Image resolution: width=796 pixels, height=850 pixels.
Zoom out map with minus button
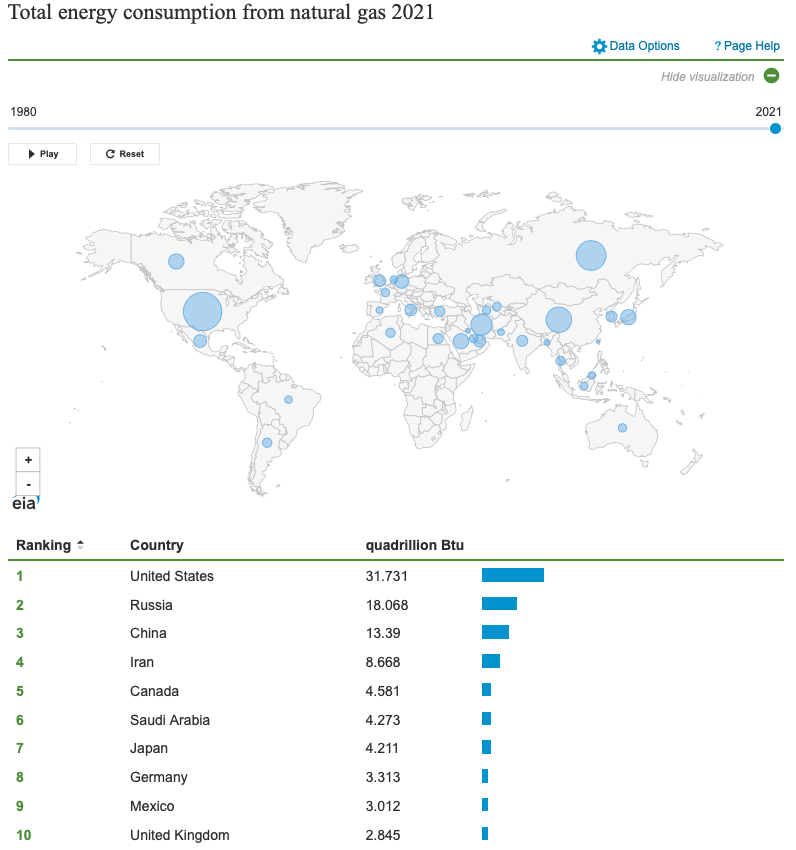click(x=28, y=484)
